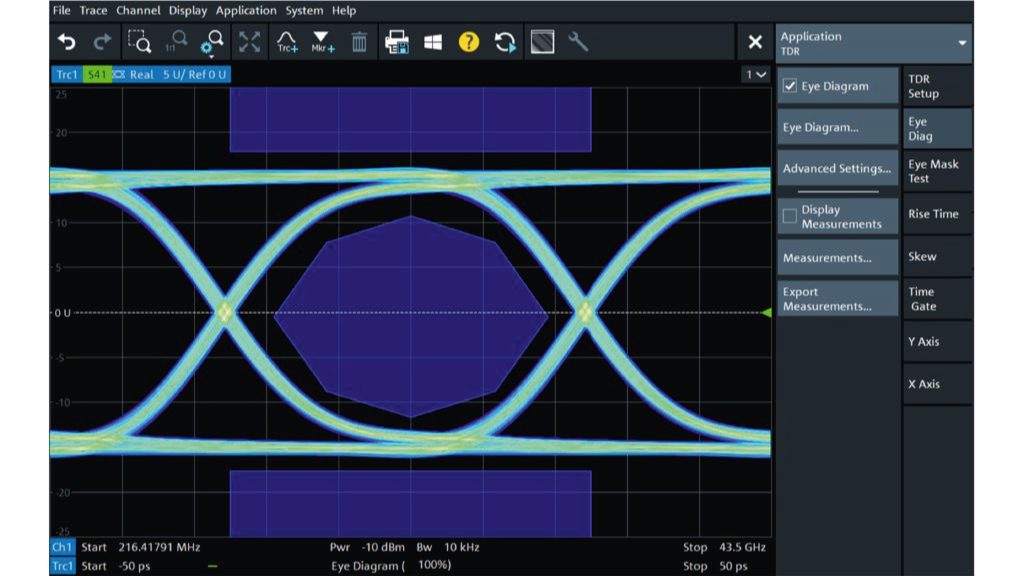Click the Undo arrow icon
The height and width of the screenshot is (576, 1024).
(67, 42)
